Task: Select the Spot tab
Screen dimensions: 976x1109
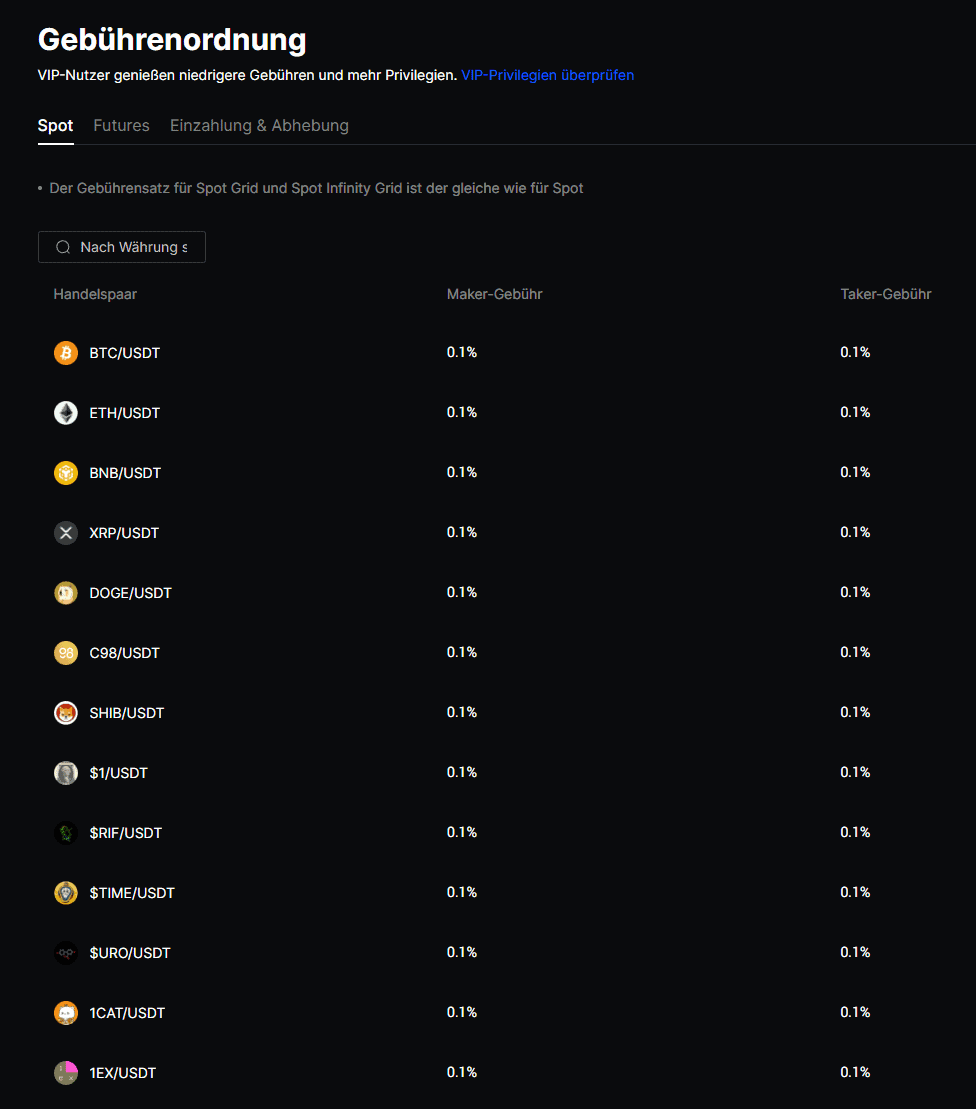Action: 55,126
